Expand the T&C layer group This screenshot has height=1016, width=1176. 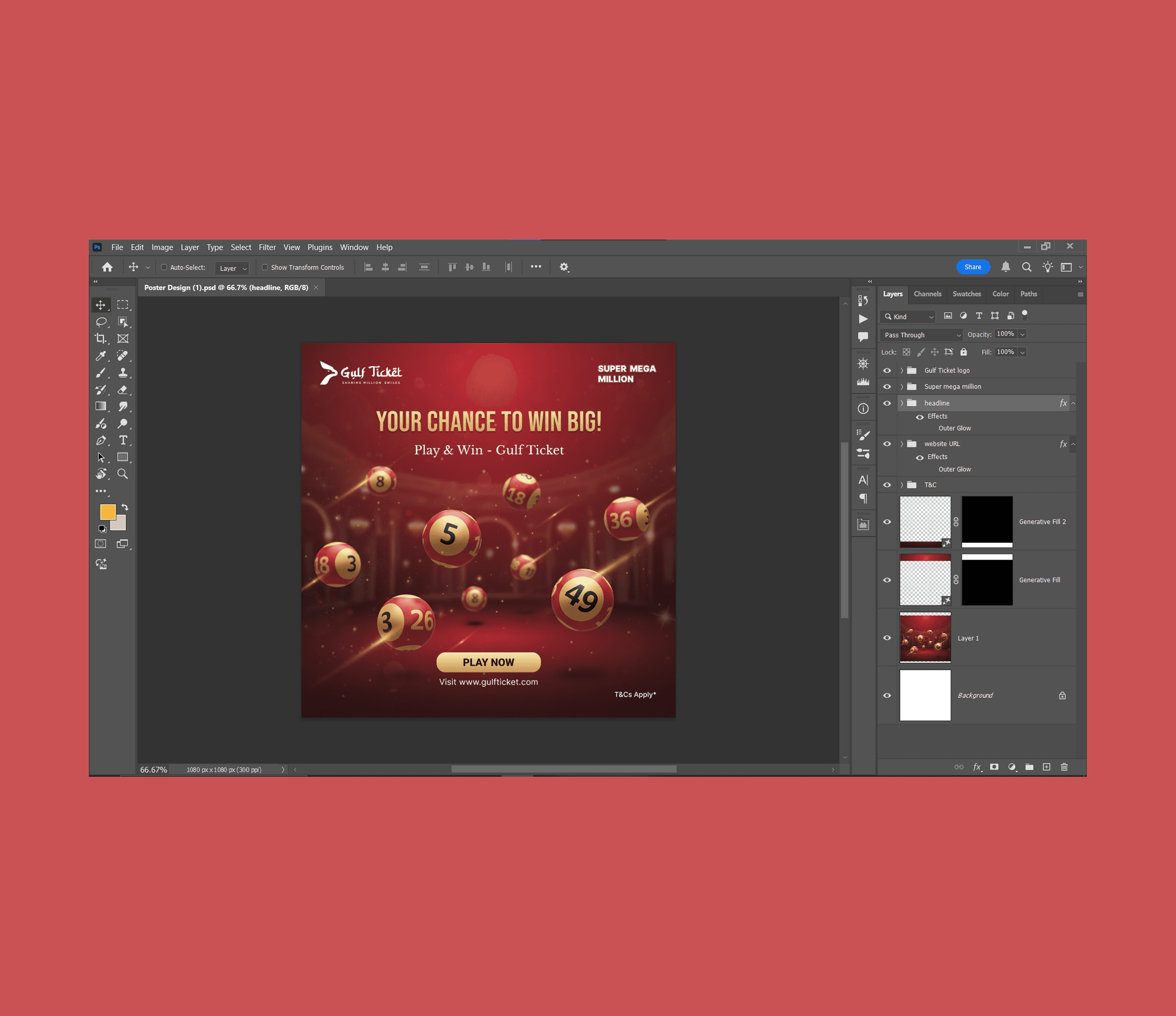click(902, 485)
